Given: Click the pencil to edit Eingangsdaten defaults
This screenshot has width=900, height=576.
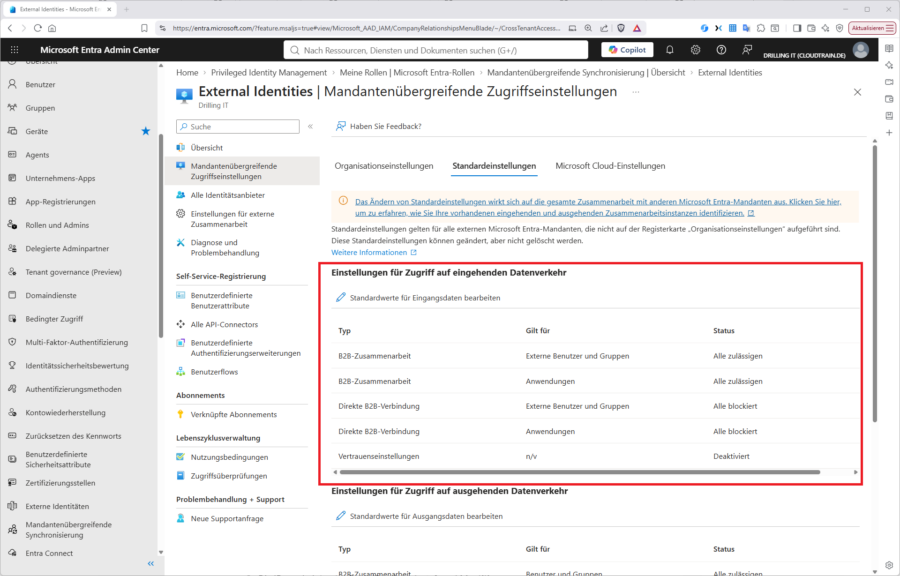Looking at the screenshot, I should tap(340, 297).
